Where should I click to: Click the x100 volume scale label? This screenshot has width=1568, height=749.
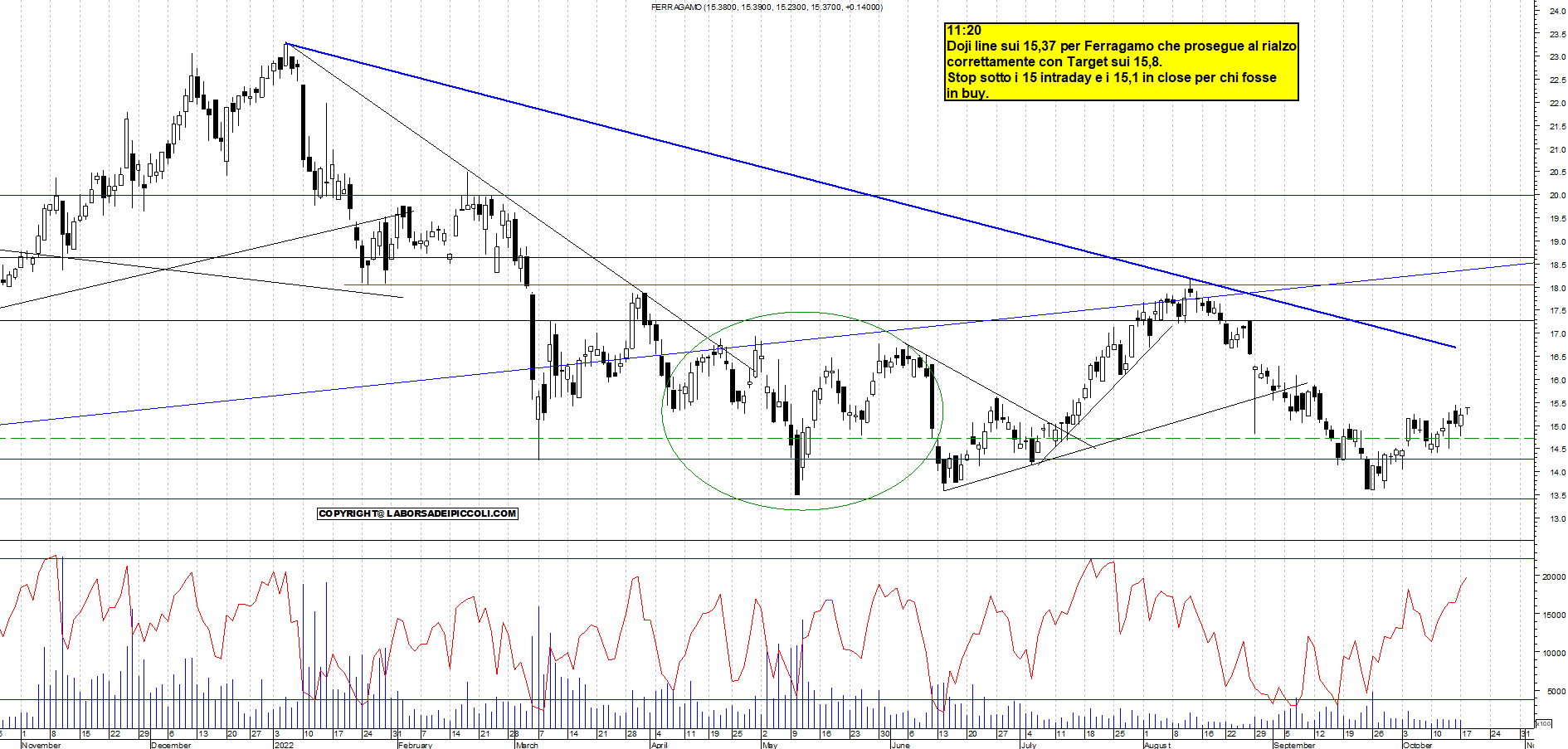click(x=1544, y=724)
